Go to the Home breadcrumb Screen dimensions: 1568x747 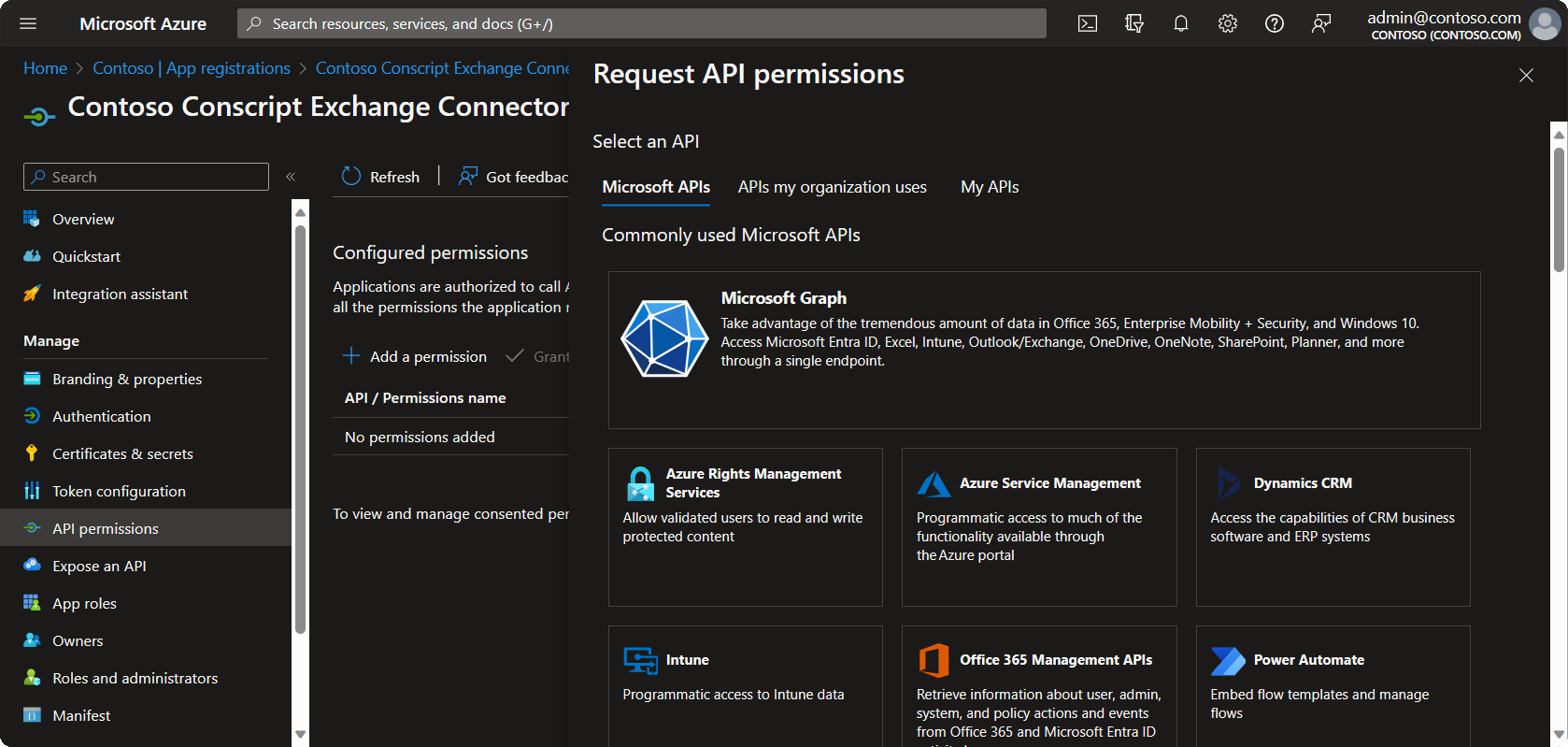click(x=45, y=68)
